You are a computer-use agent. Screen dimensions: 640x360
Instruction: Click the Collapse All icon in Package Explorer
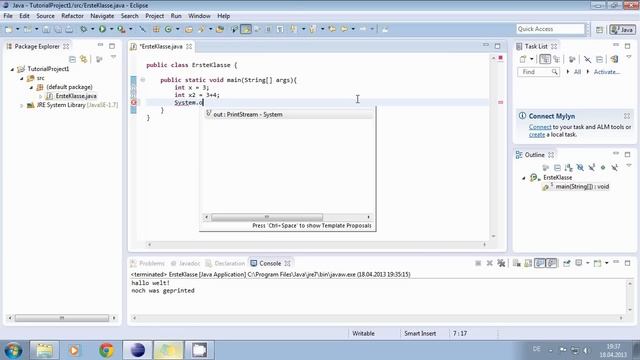pyautogui.click(x=72, y=59)
